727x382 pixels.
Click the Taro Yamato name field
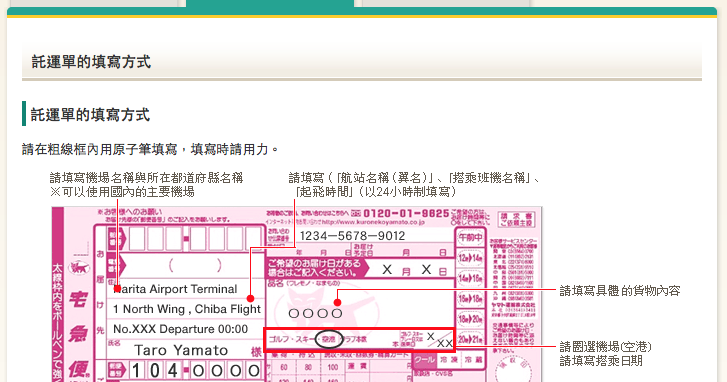[x=181, y=350]
